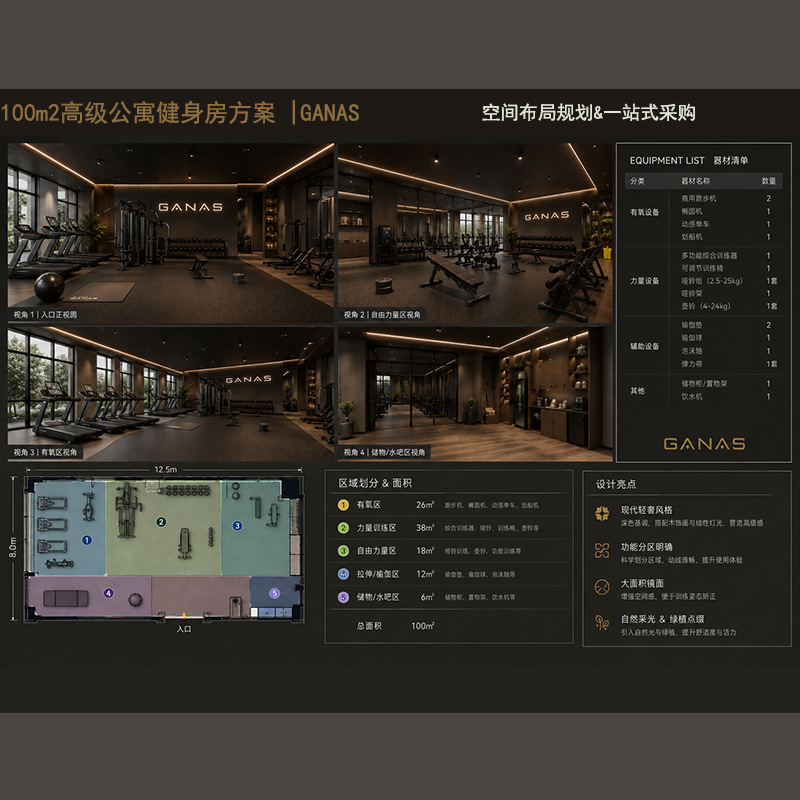Image resolution: width=800 pixels, height=800 pixels.
Task: Click the 100m2 apartment gym plan title
Action: tap(138, 113)
